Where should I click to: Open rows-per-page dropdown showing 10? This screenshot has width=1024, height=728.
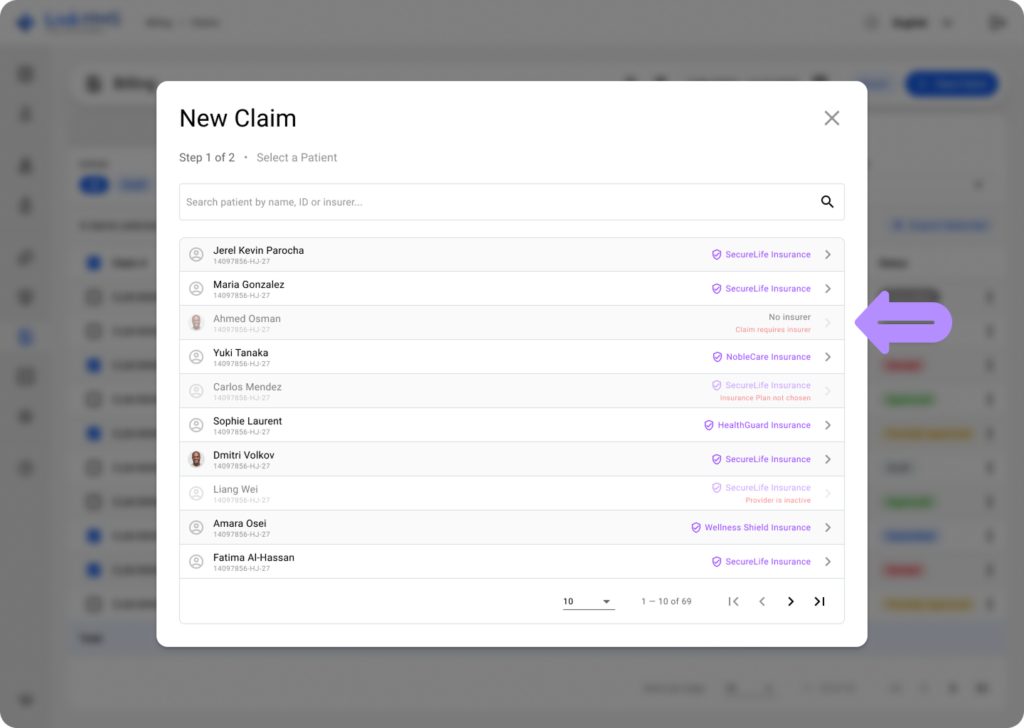(588, 601)
